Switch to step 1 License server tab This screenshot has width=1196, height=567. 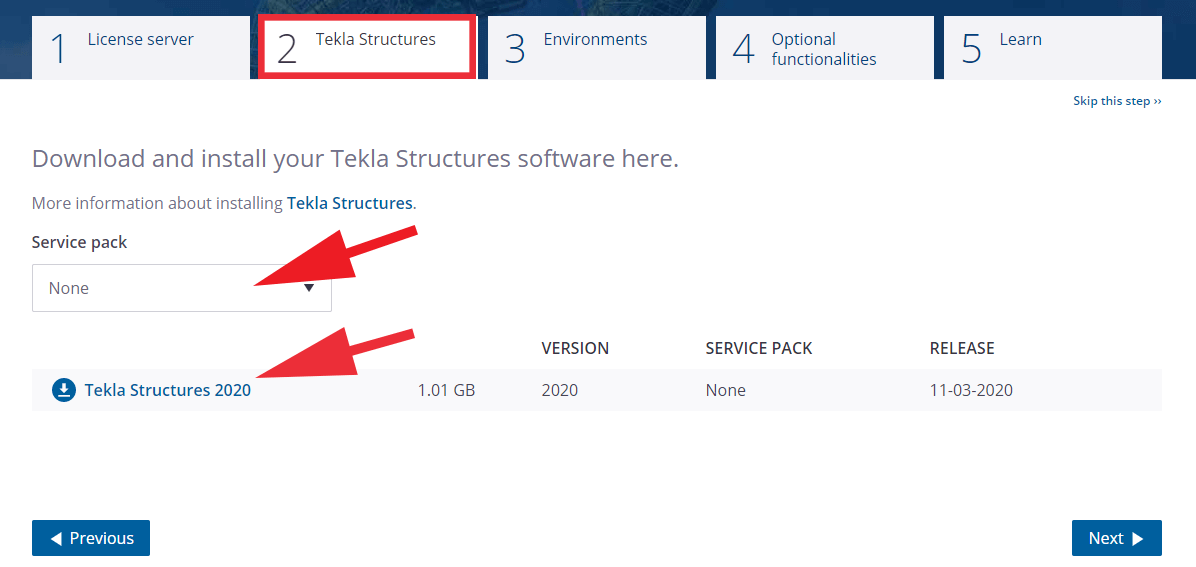click(140, 47)
